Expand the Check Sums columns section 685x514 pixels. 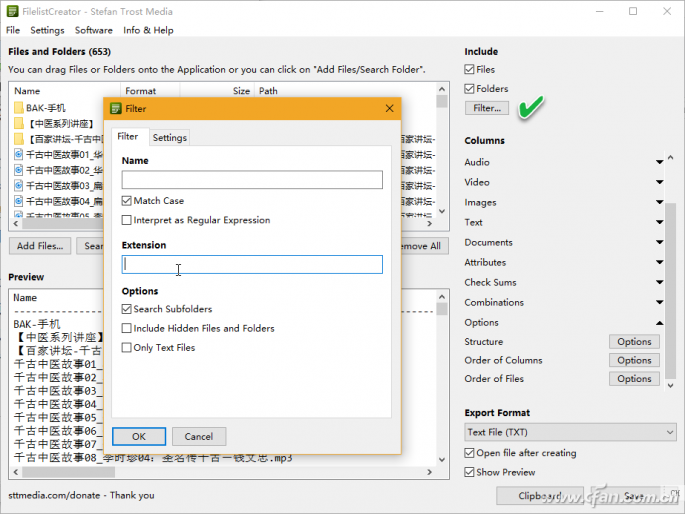coord(660,283)
